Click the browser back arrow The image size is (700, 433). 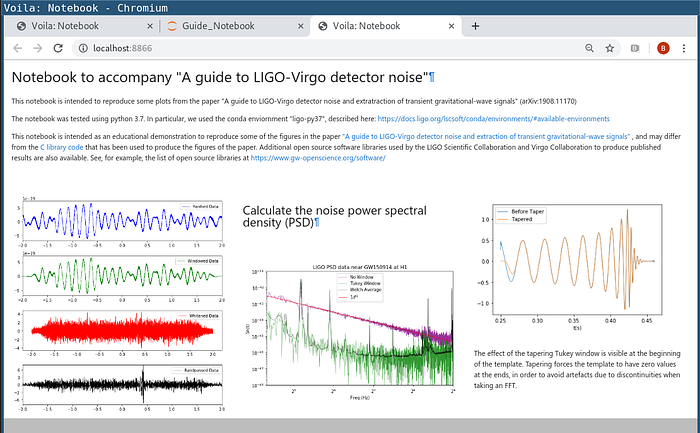tap(18, 48)
